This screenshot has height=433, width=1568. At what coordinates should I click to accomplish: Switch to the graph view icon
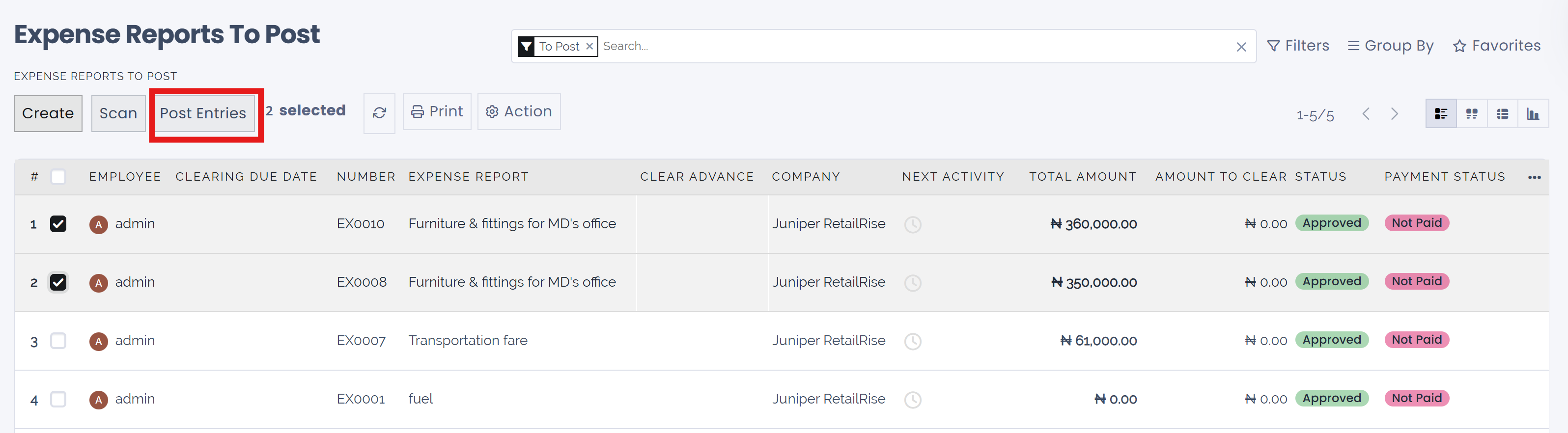[1533, 114]
